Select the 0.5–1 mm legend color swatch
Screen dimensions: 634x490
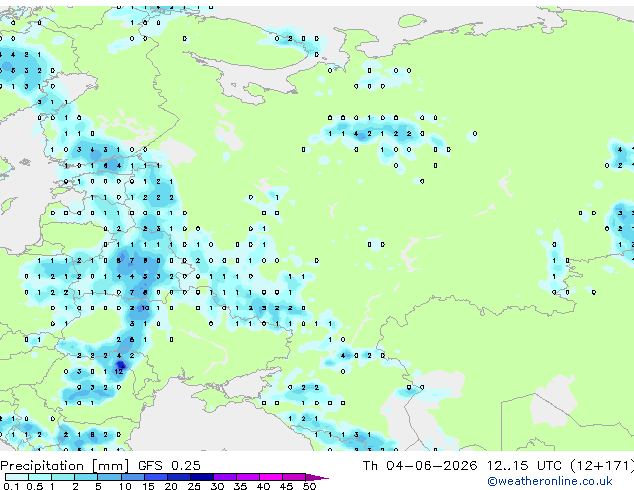40,477
